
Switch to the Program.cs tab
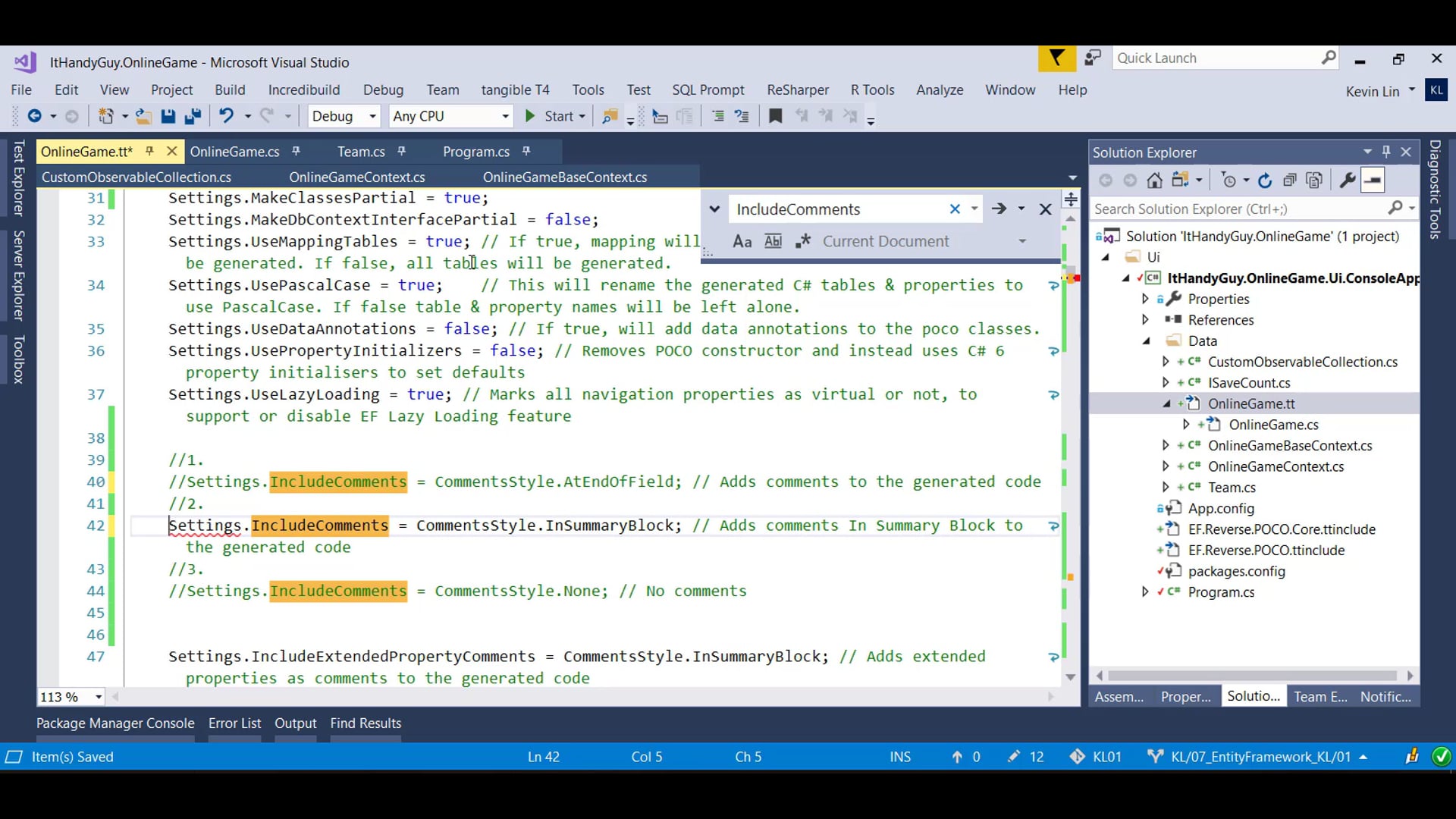(x=475, y=152)
